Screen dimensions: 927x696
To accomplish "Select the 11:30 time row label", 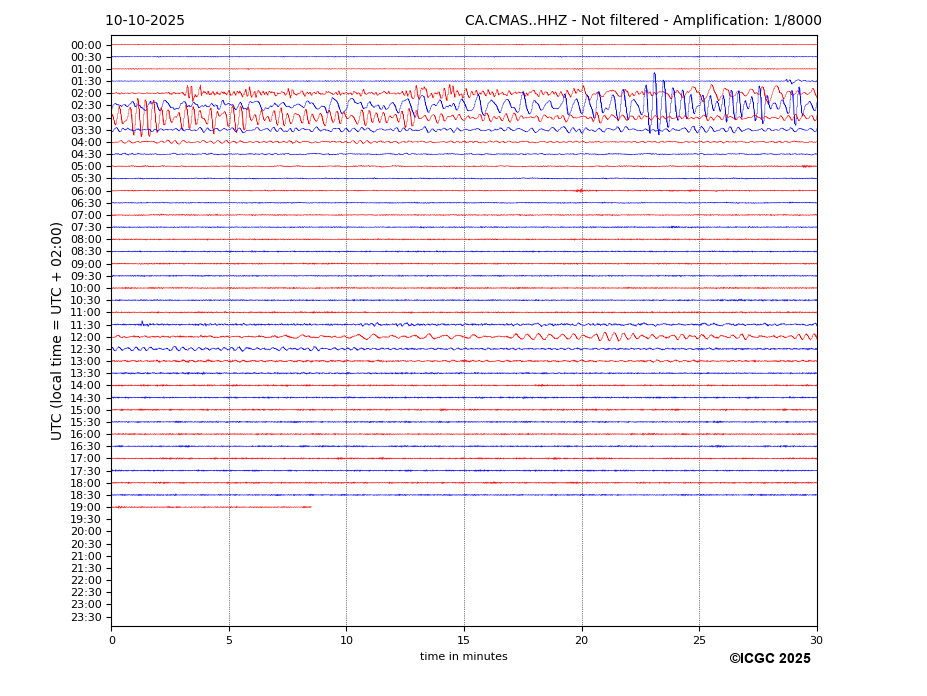I will (x=86, y=325).
